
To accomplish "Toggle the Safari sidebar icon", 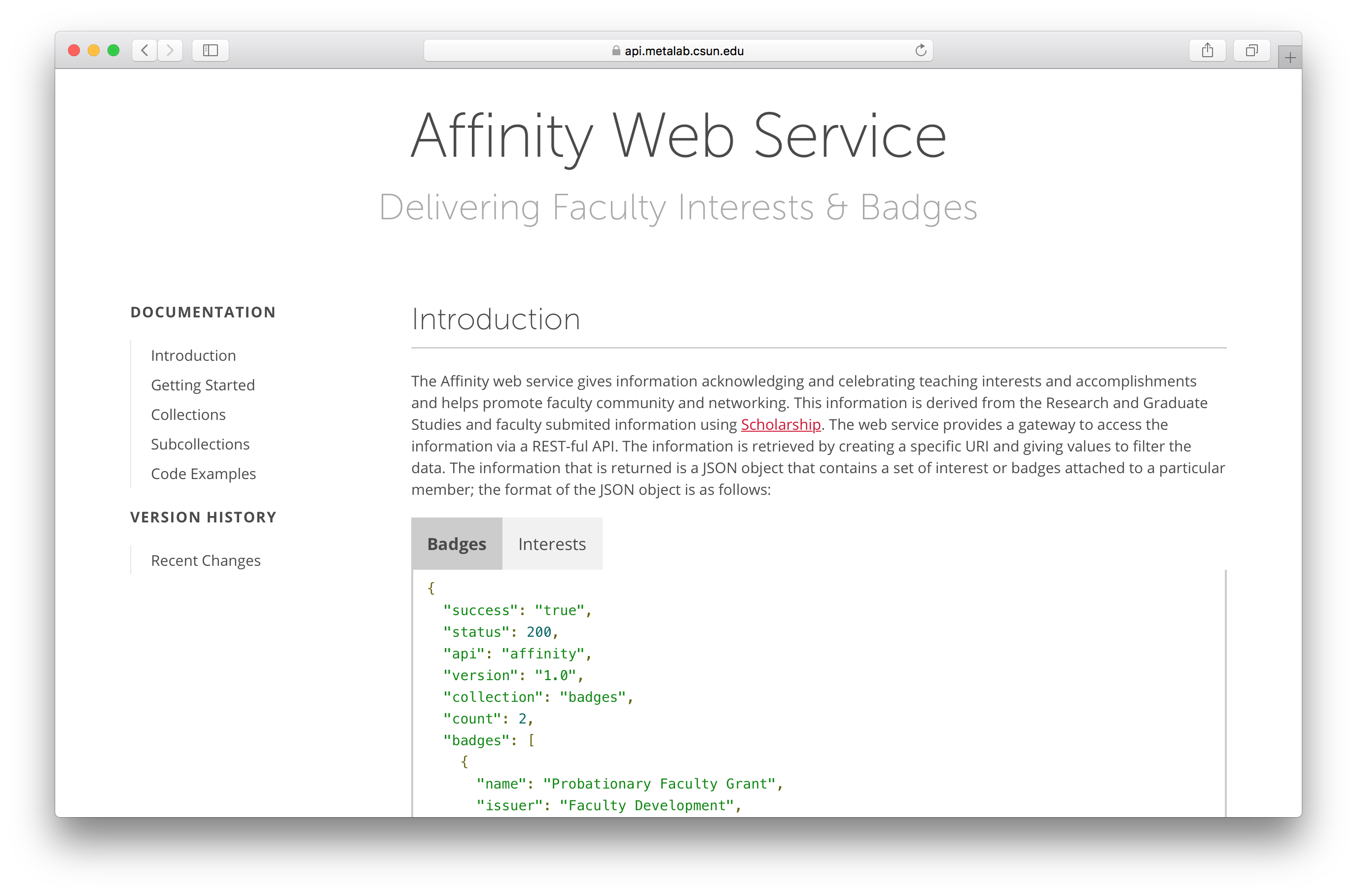I will click(x=211, y=50).
